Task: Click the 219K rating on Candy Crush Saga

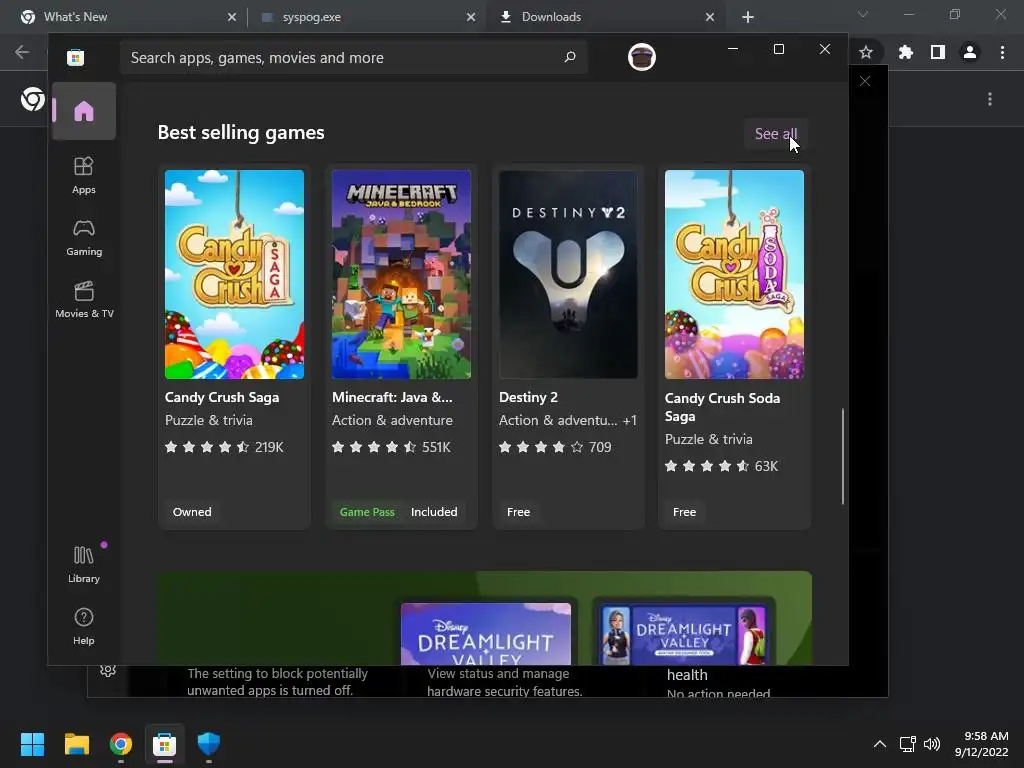Action: tap(269, 447)
